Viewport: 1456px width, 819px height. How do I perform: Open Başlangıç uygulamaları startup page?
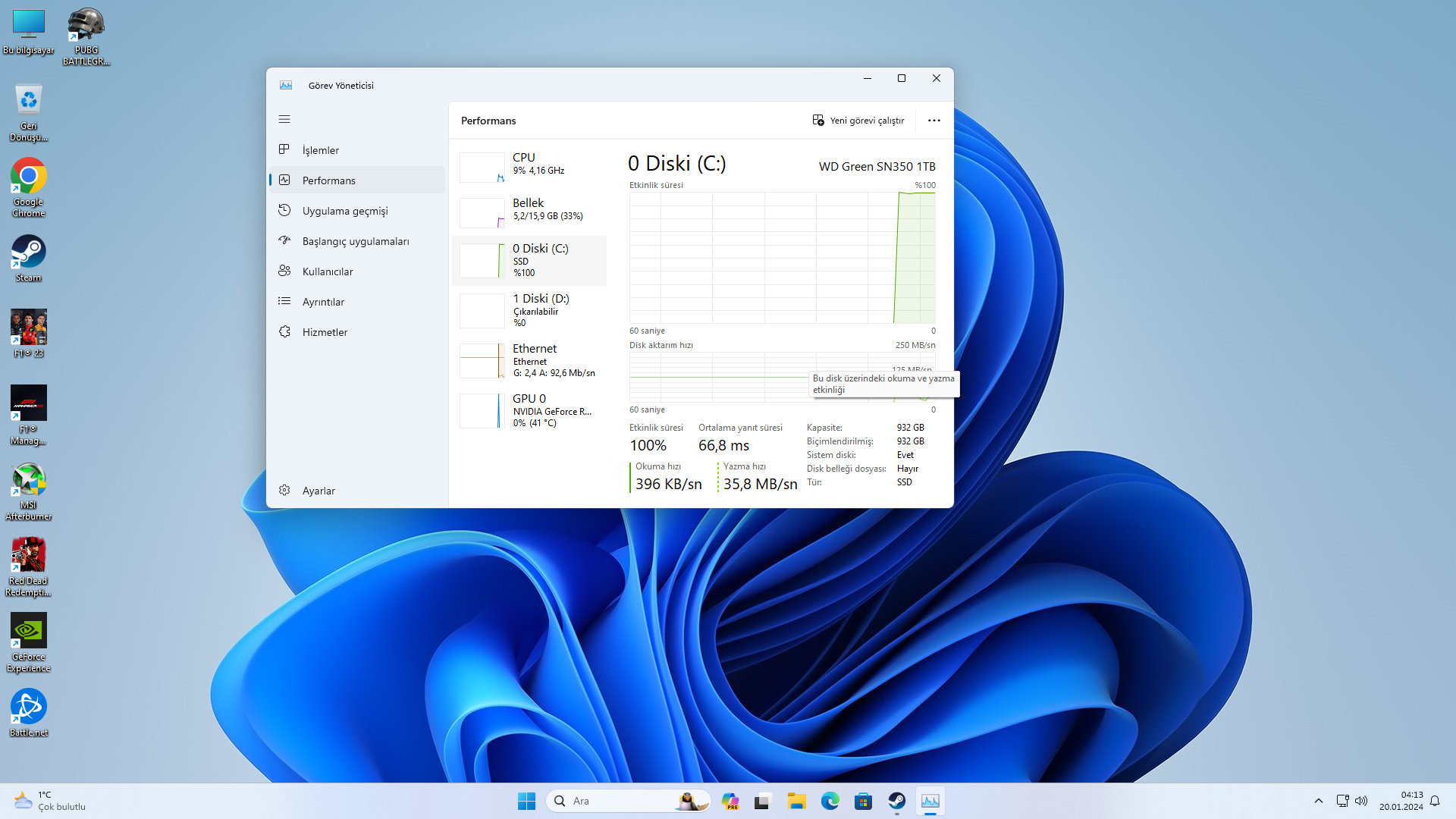coord(355,241)
